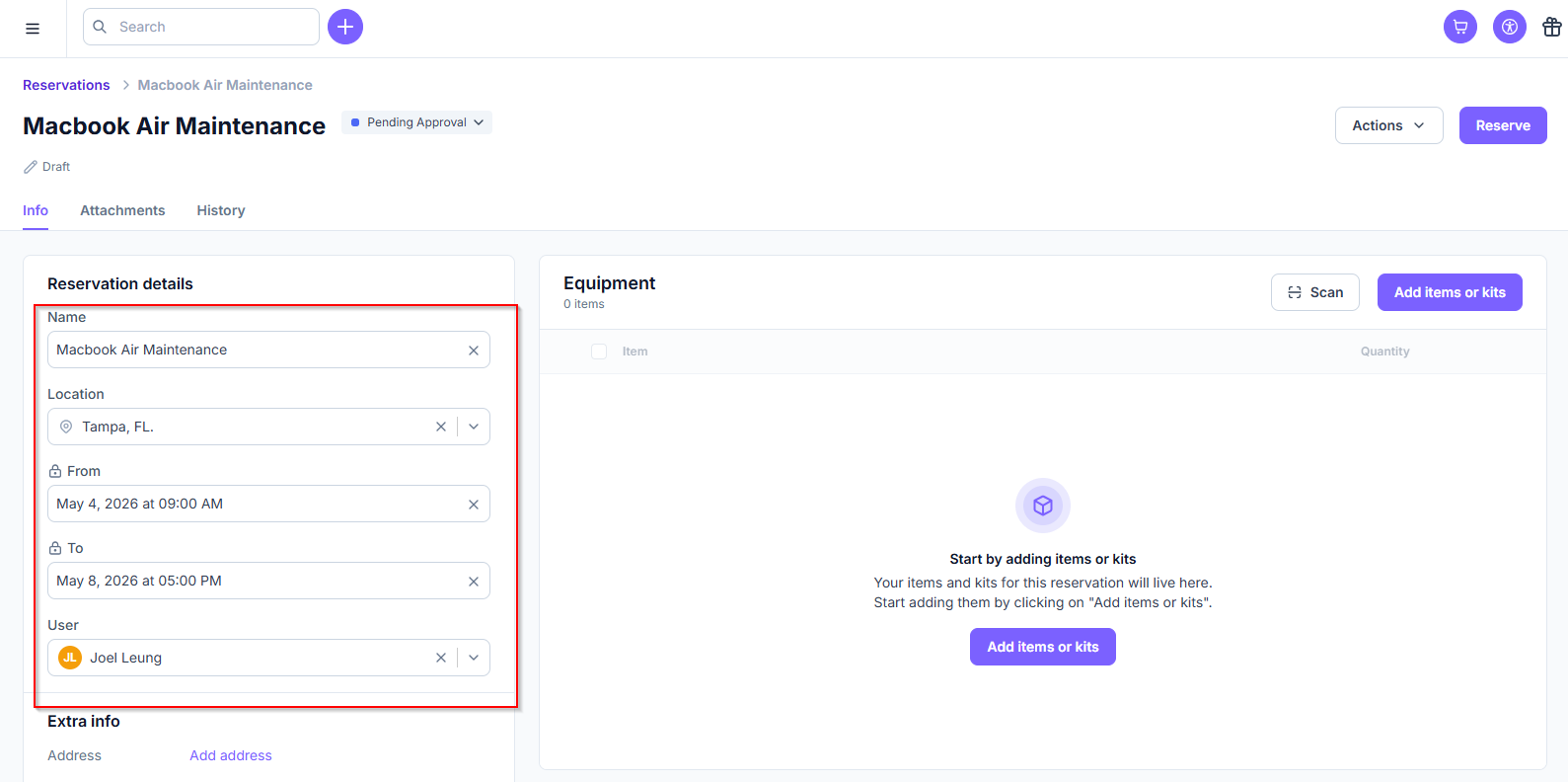Open the accessibility options icon
The height and width of the screenshot is (782, 1568).
tap(1509, 27)
